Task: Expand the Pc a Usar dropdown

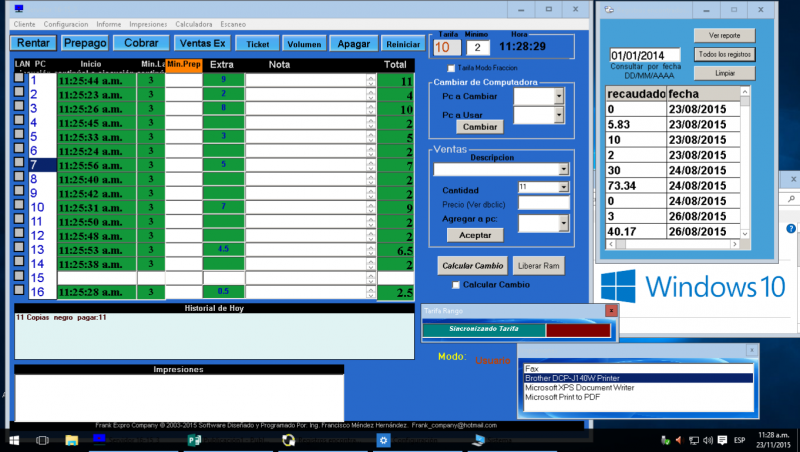Action: pos(559,115)
